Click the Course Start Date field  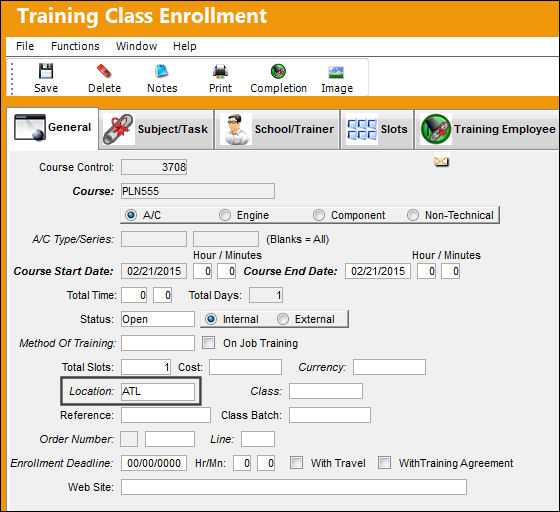point(154,271)
